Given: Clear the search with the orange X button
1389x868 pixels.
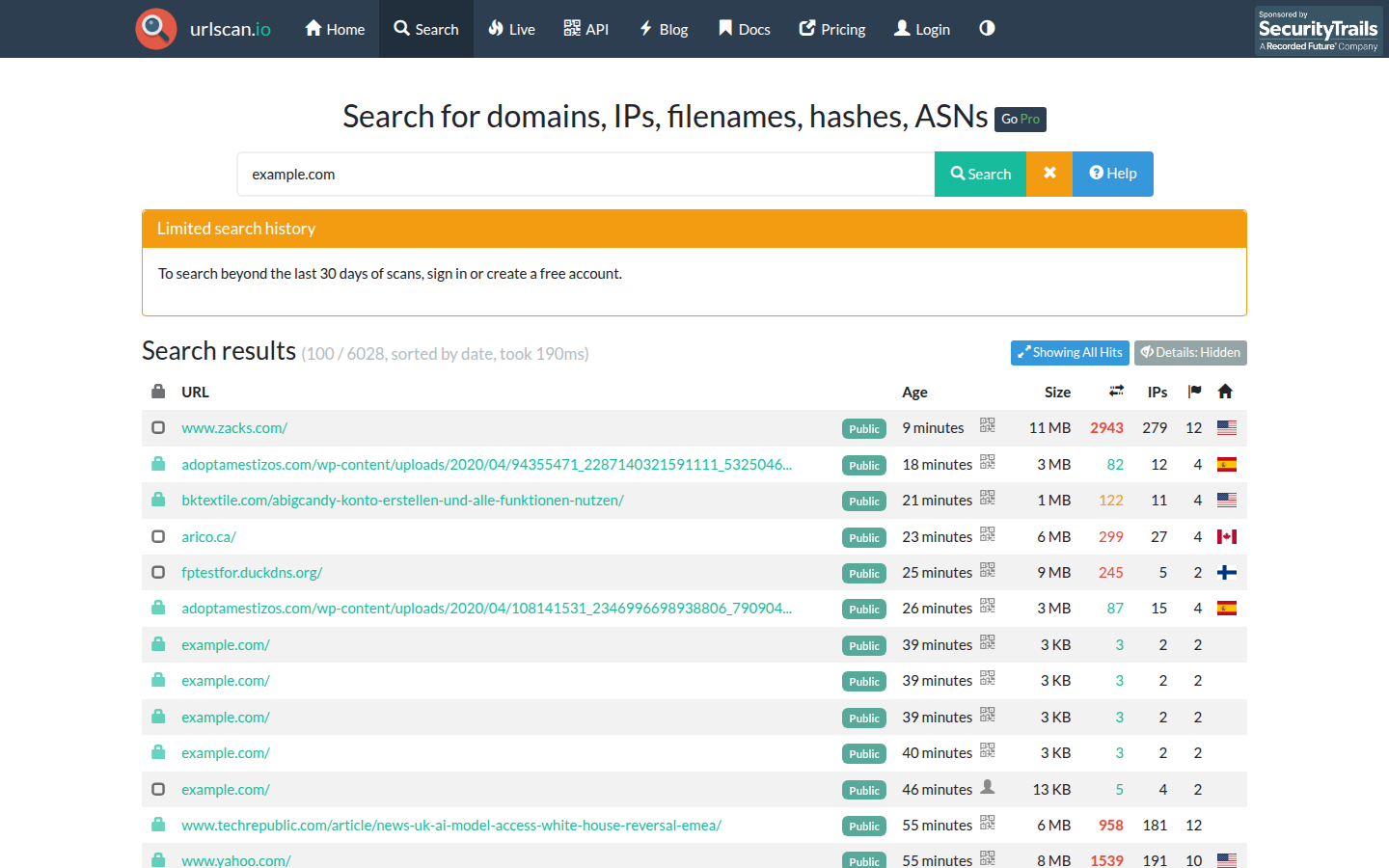Looking at the screenshot, I should [1049, 174].
